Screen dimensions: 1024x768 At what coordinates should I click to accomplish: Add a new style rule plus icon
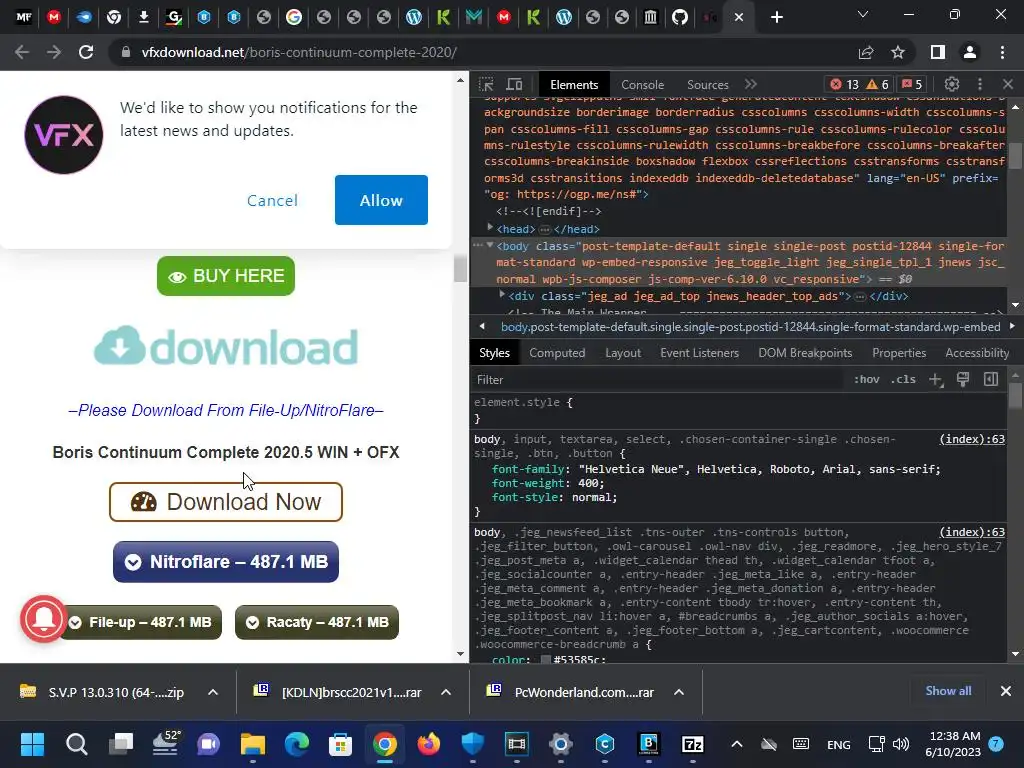[935, 379]
